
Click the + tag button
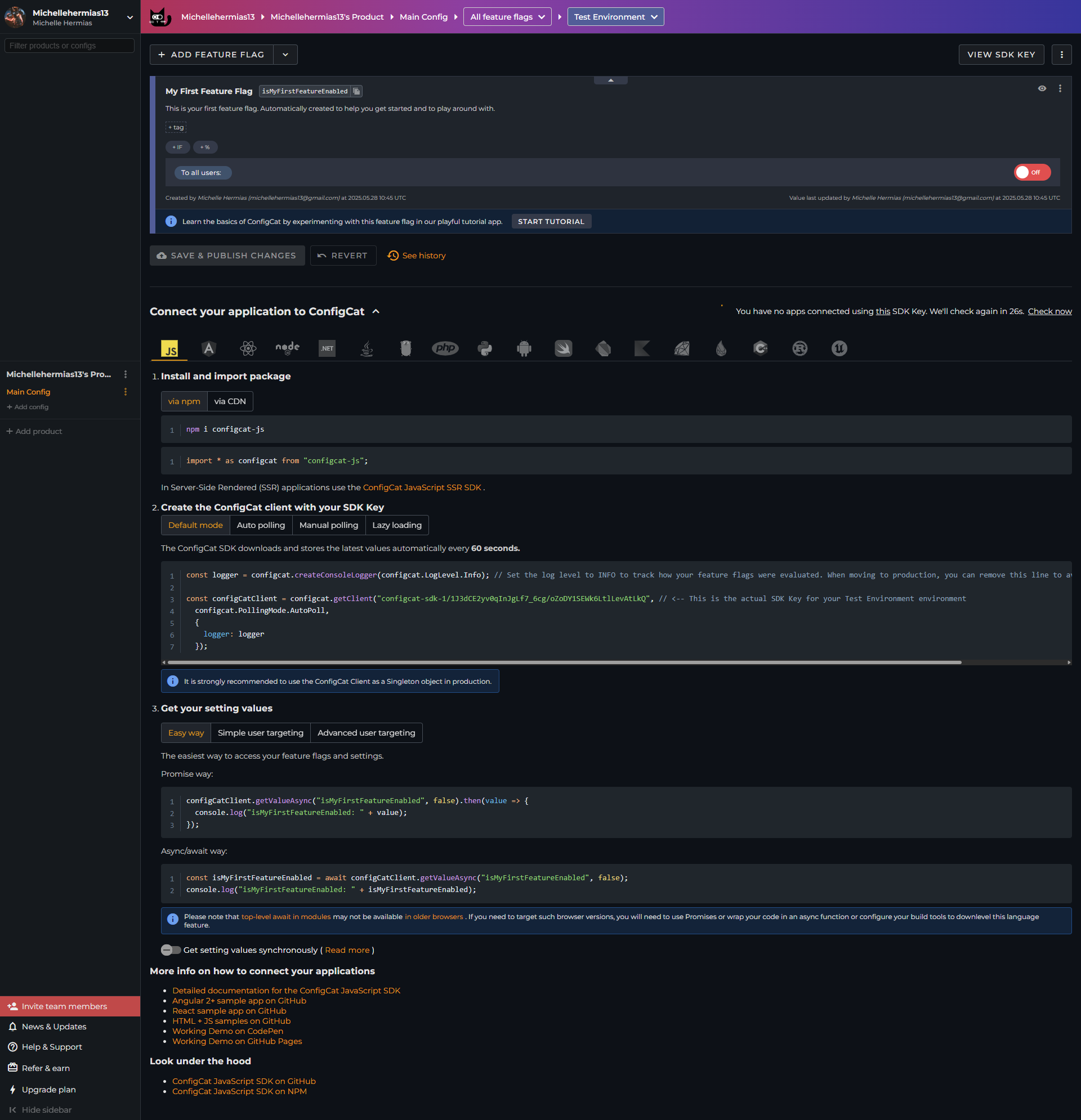176,127
